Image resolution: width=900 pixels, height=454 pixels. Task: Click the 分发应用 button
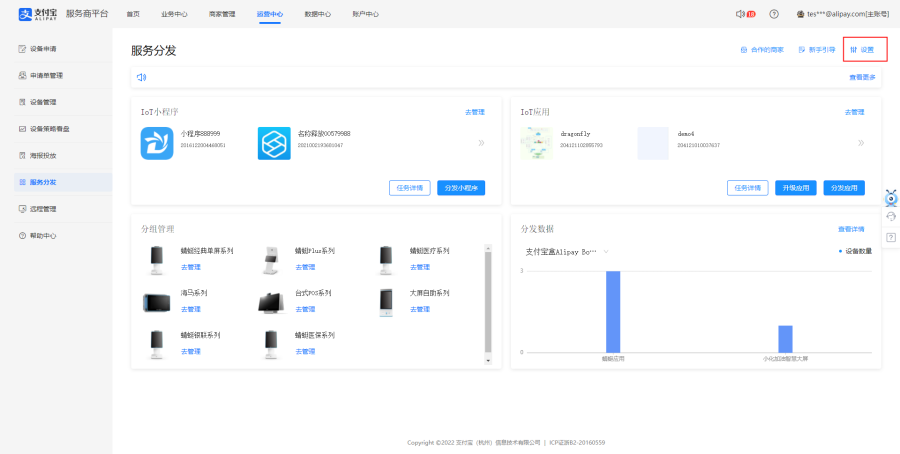coord(844,188)
